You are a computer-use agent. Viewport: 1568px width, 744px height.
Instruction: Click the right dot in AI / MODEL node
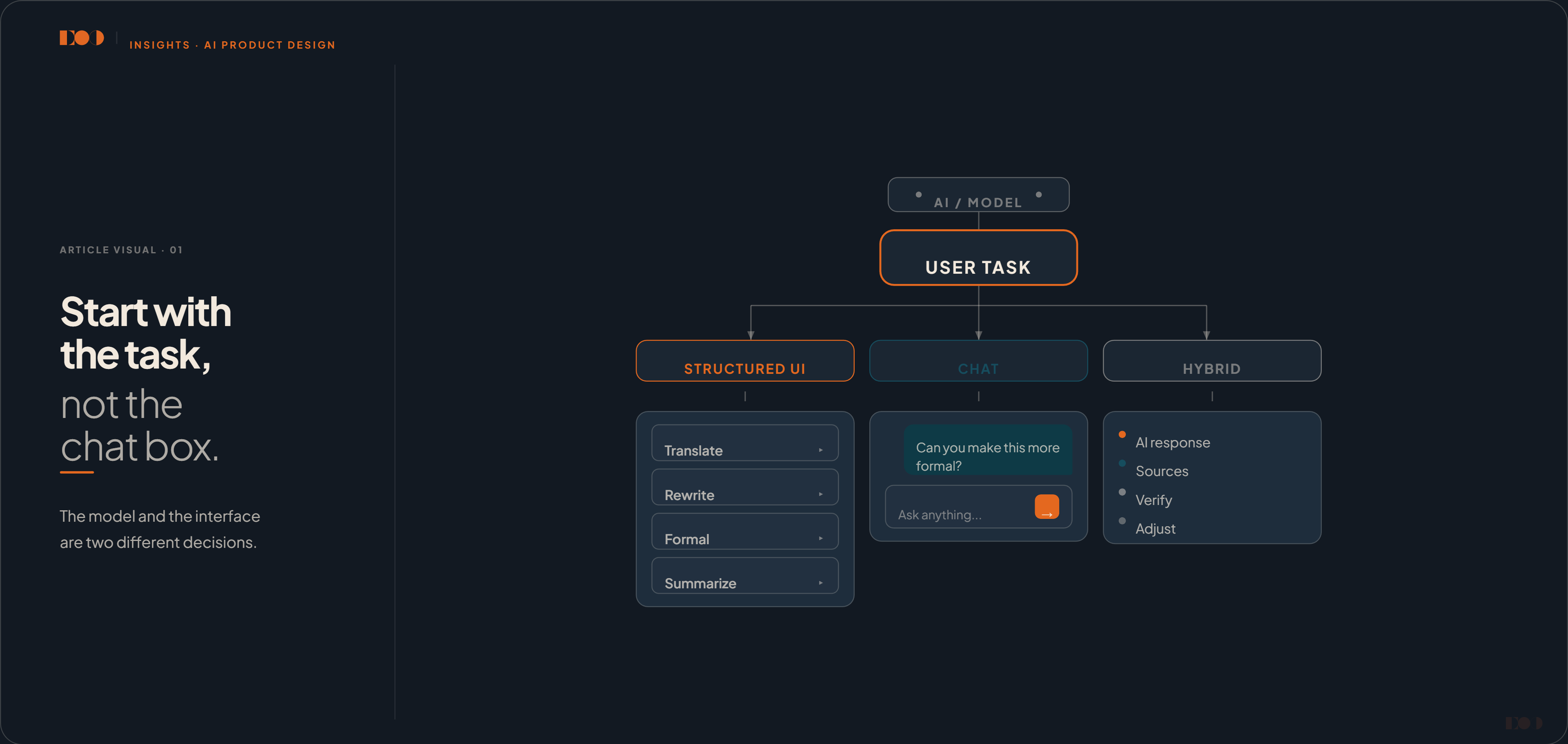point(1038,195)
